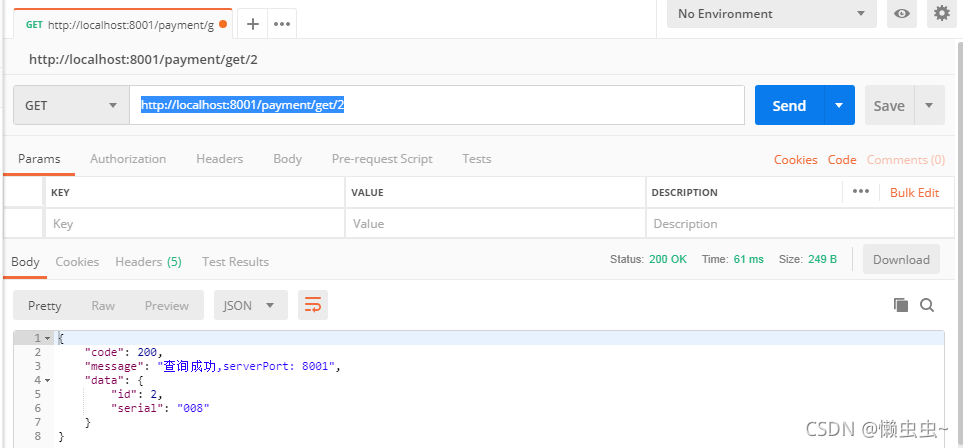Click the 249 B size value
Viewport: 963px width, 448px height.
822,259
